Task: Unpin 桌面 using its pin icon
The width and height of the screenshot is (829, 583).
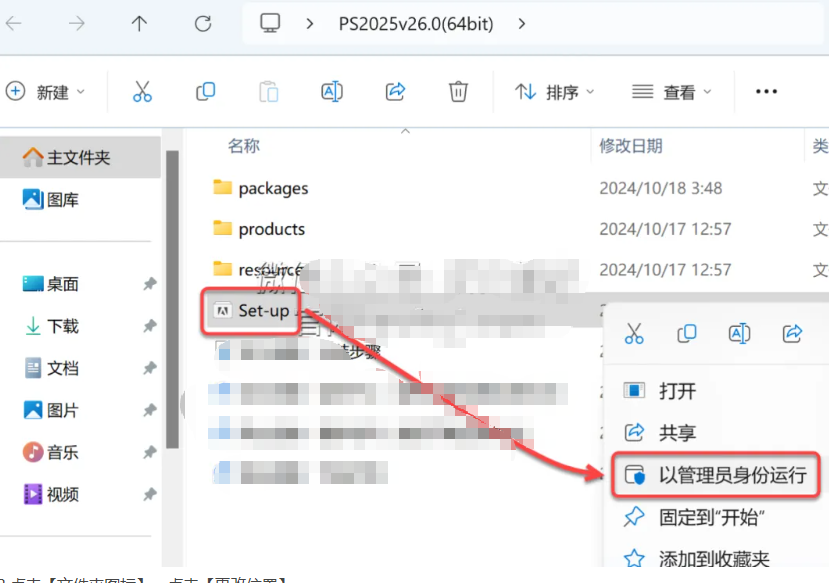Action: [x=150, y=284]
